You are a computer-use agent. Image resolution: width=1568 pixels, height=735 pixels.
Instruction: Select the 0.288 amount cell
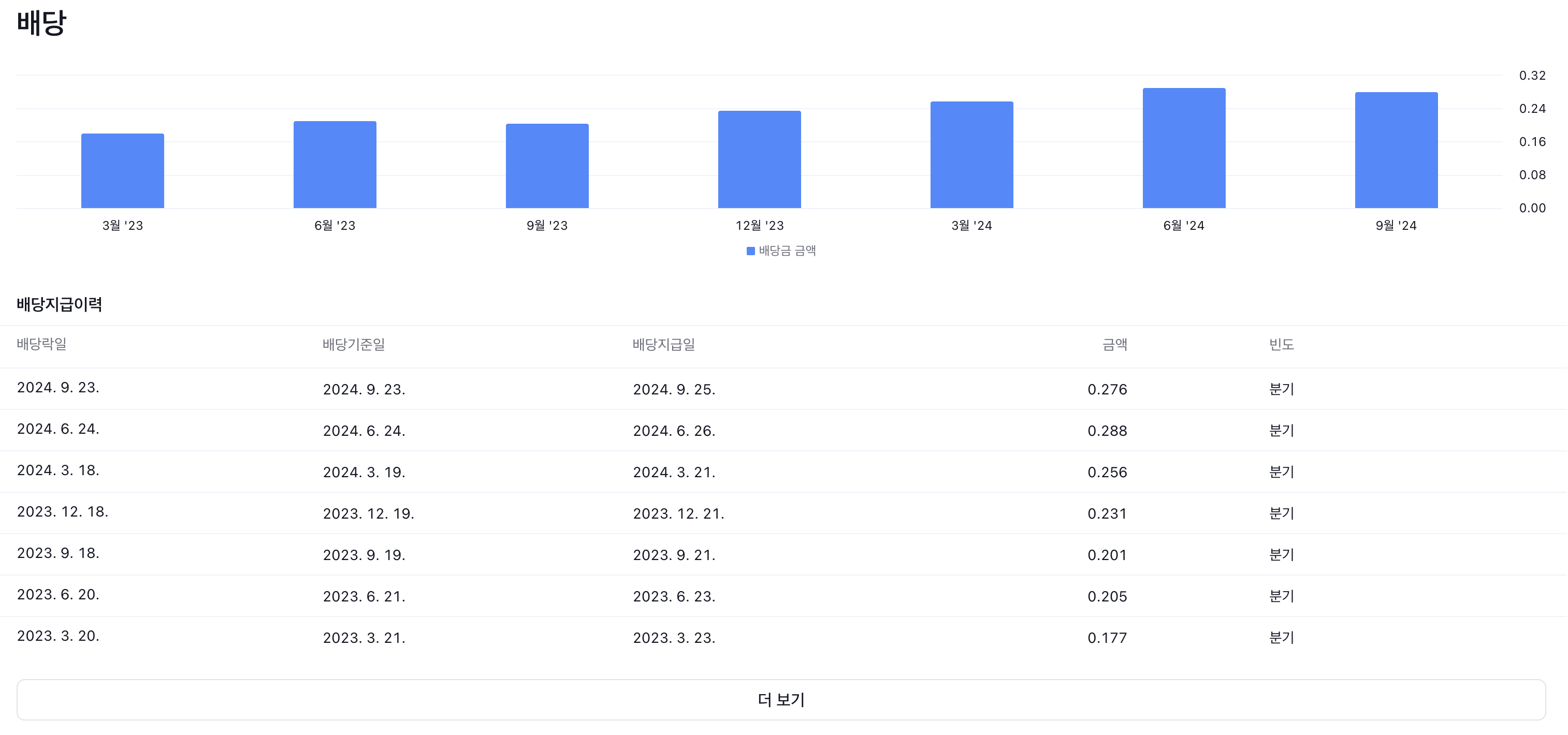[1107, 431]
